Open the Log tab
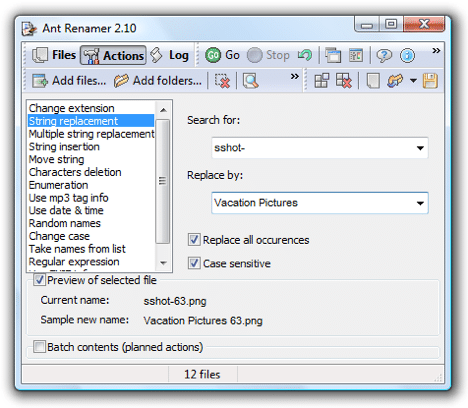The width and height of the screenshot is (468, 408). [x=170, y=55]
